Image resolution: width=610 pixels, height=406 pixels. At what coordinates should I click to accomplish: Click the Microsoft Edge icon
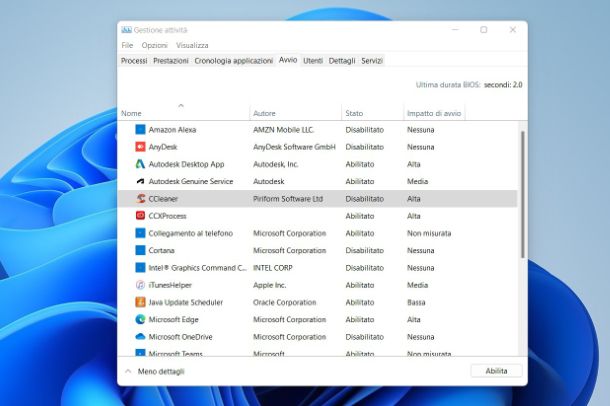point(140,319)
